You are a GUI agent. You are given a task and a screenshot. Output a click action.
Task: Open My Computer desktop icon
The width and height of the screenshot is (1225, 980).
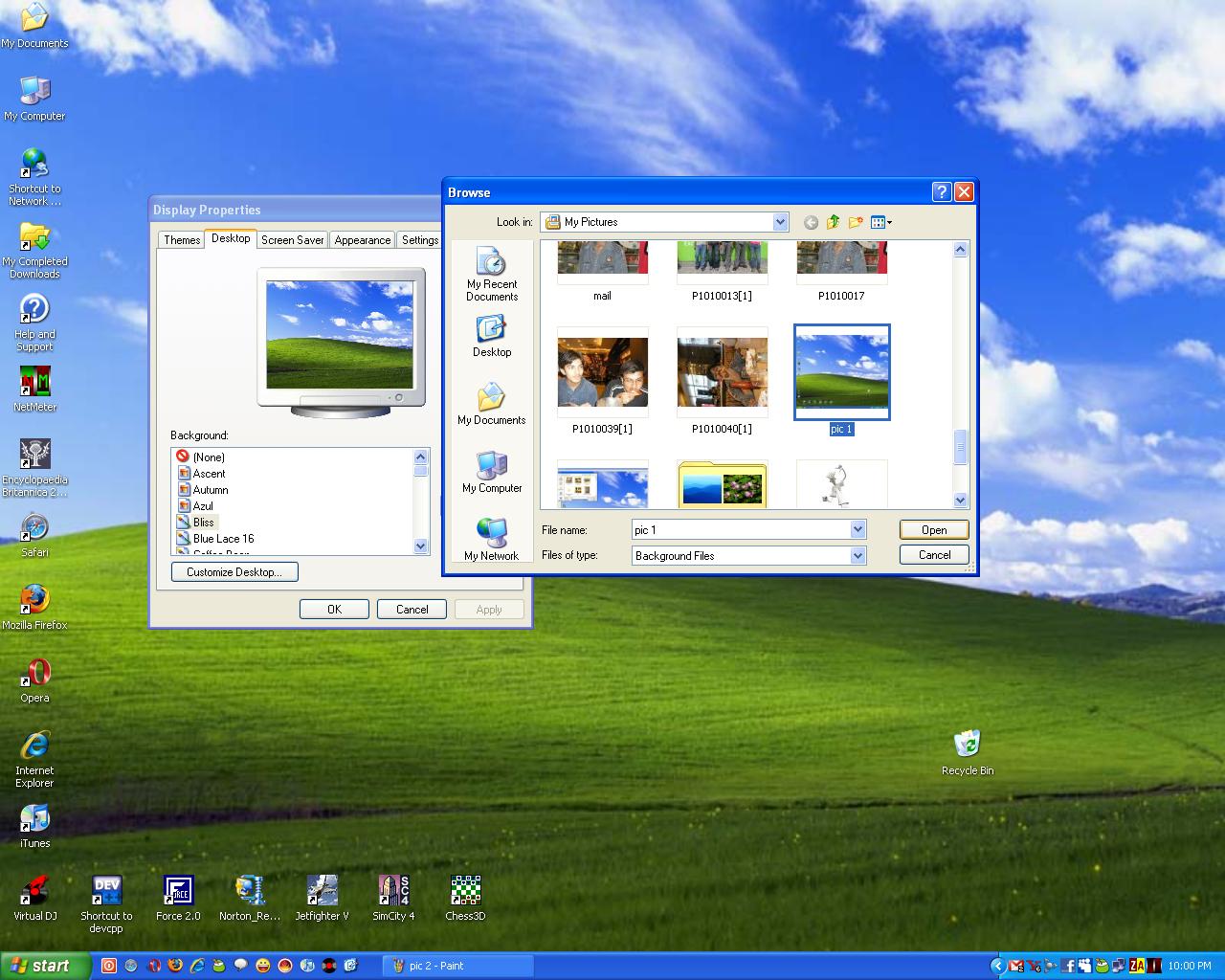click(x=34, y=99)
